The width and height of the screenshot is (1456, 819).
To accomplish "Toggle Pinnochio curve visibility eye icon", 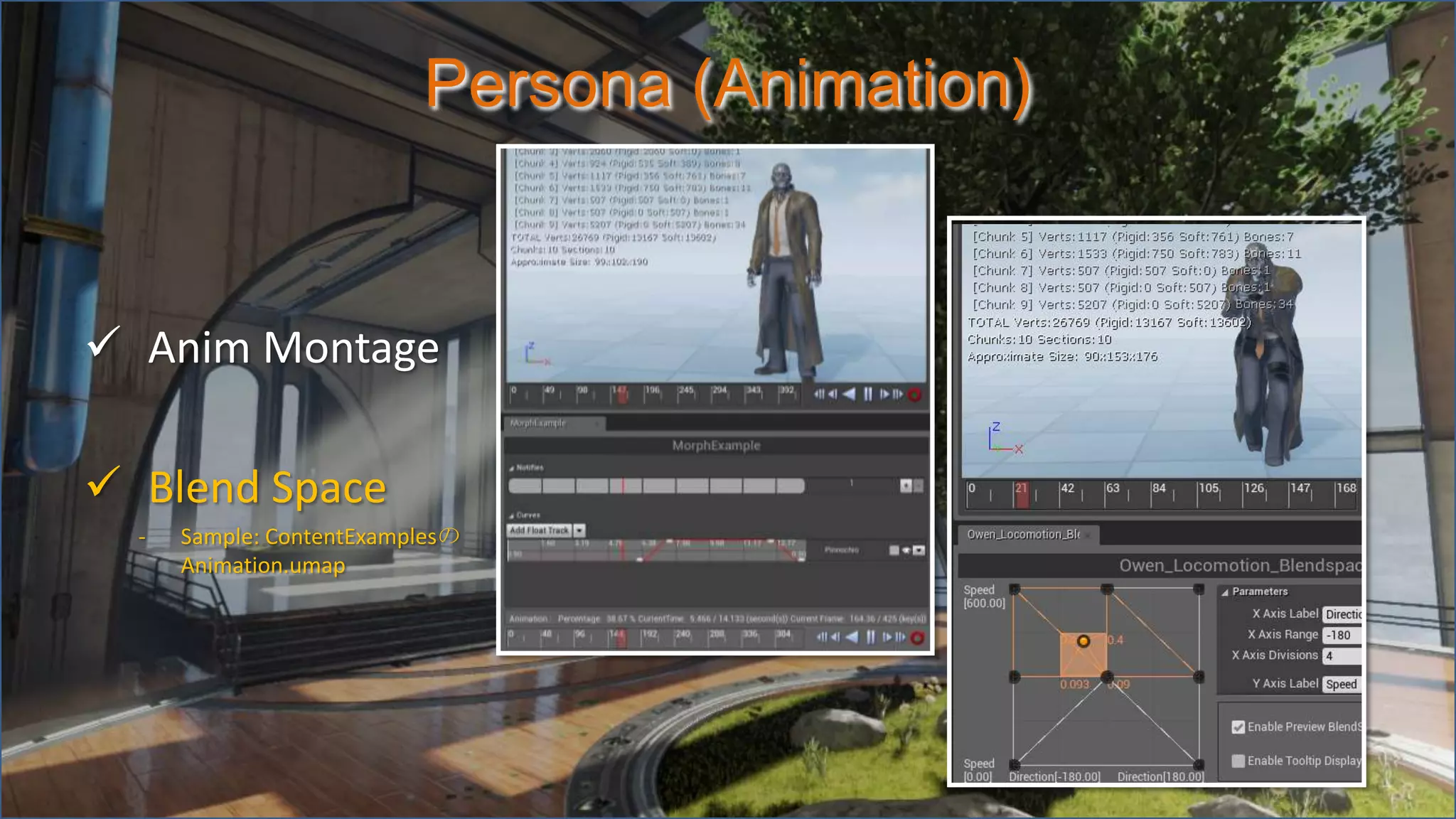I will coord(906,550).
